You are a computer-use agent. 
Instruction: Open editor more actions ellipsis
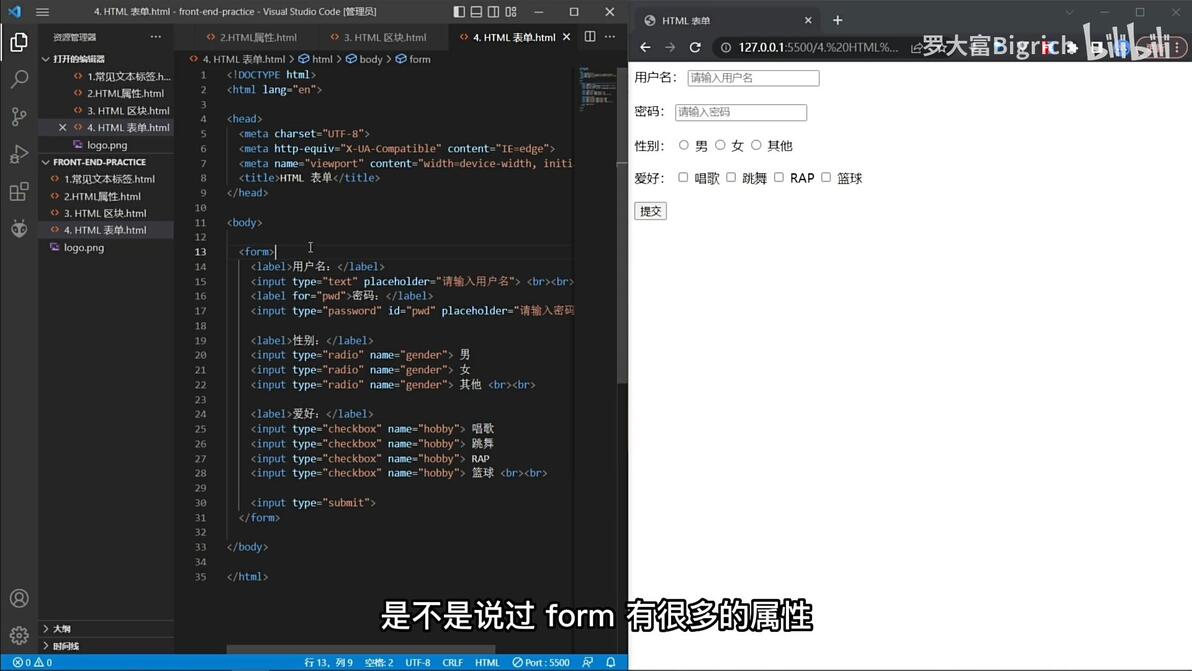pos(610,36)
